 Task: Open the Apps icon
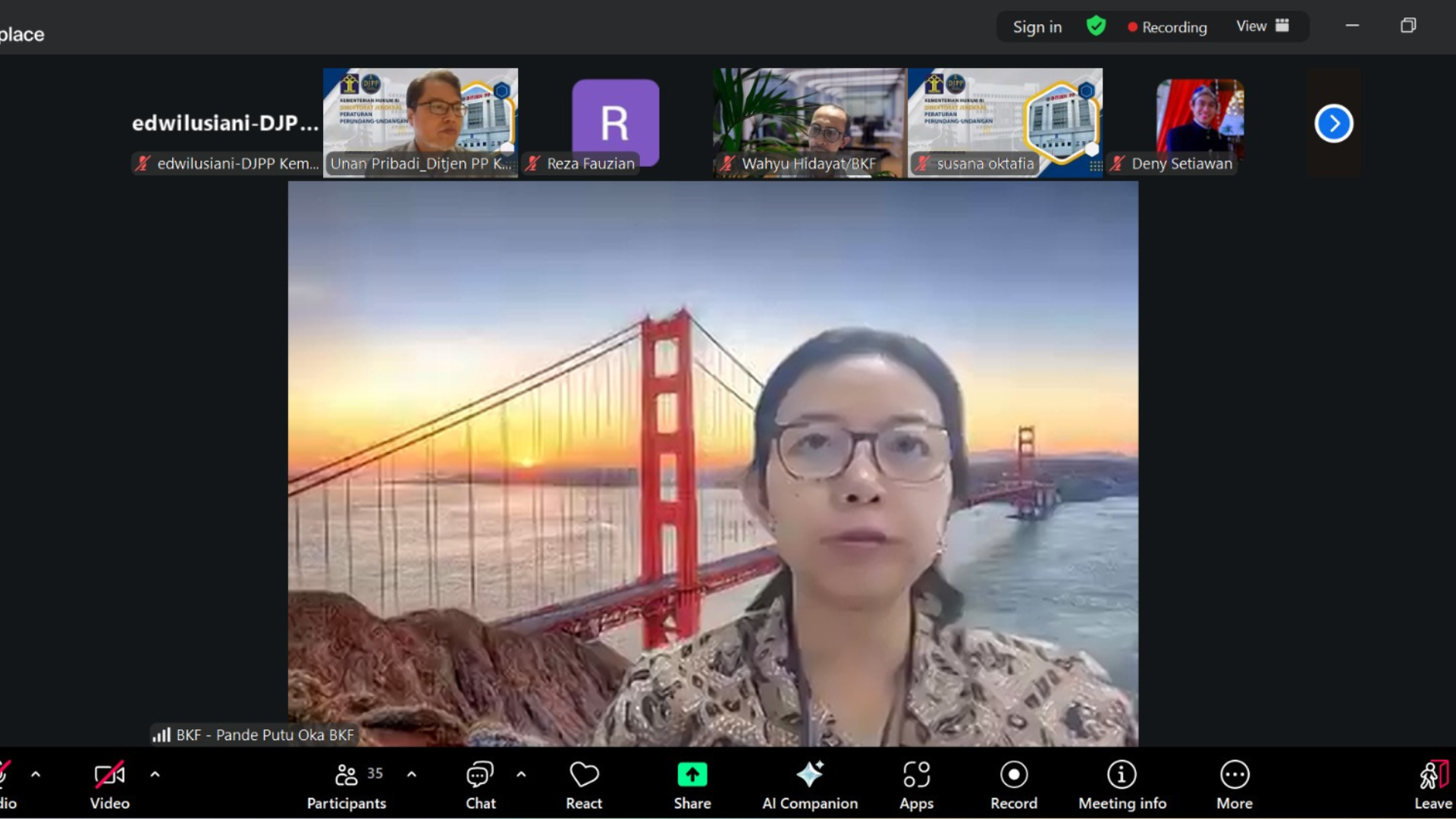click(916, 775)
